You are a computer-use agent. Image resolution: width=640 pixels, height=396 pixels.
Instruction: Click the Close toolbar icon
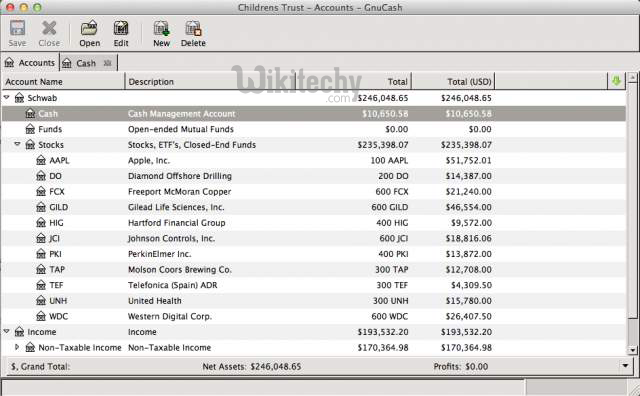[49, 29]
